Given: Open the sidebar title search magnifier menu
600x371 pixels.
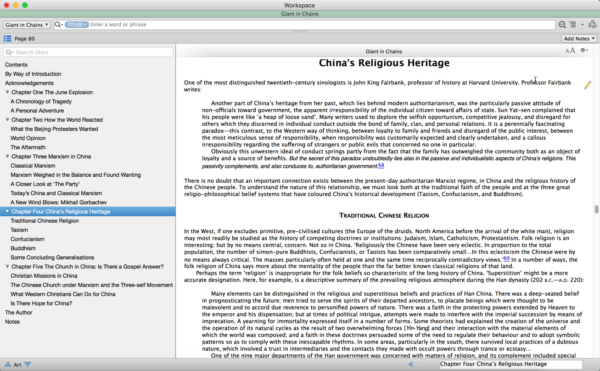Looking at the screenshot, I should 10,52.
